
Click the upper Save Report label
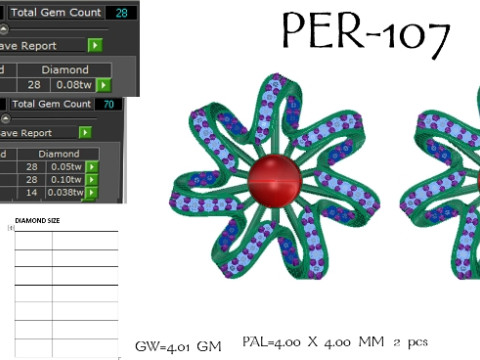[28, 46]
